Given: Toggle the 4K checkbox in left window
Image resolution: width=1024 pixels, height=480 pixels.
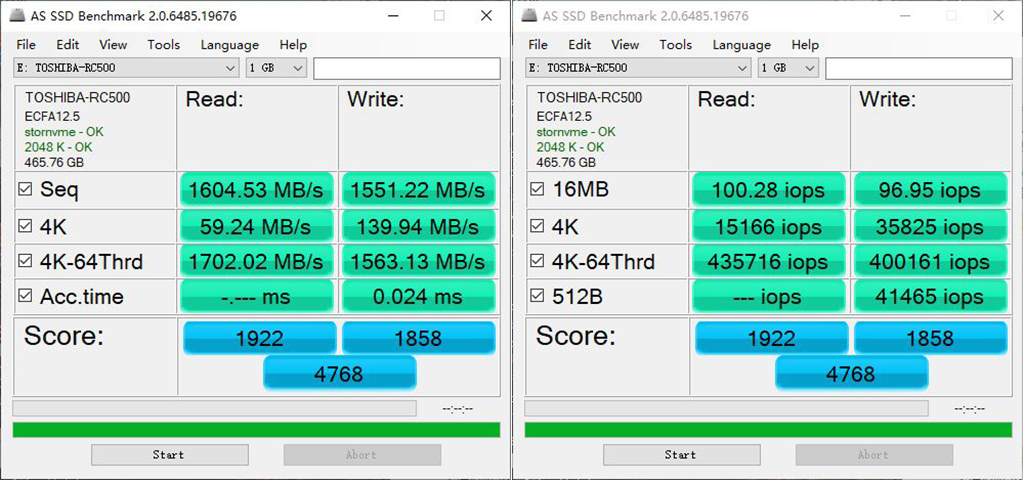Looking at the screenshot, I should click(x=25, y=227).
